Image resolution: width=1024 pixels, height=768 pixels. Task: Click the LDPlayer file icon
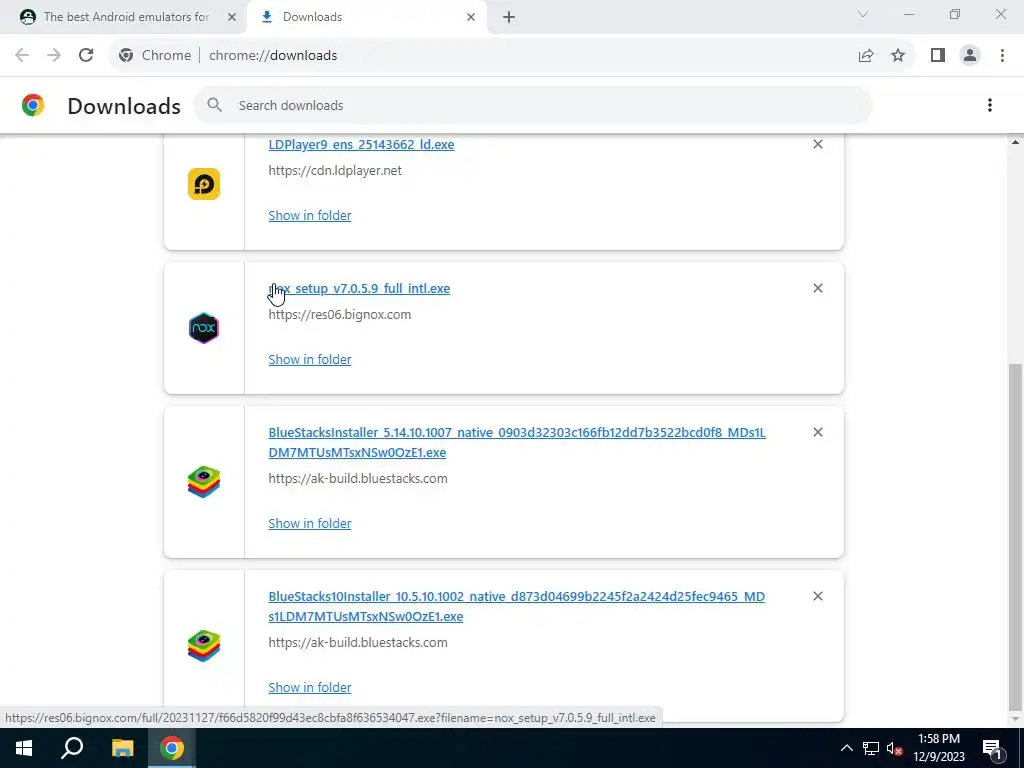tap(204, 184)
